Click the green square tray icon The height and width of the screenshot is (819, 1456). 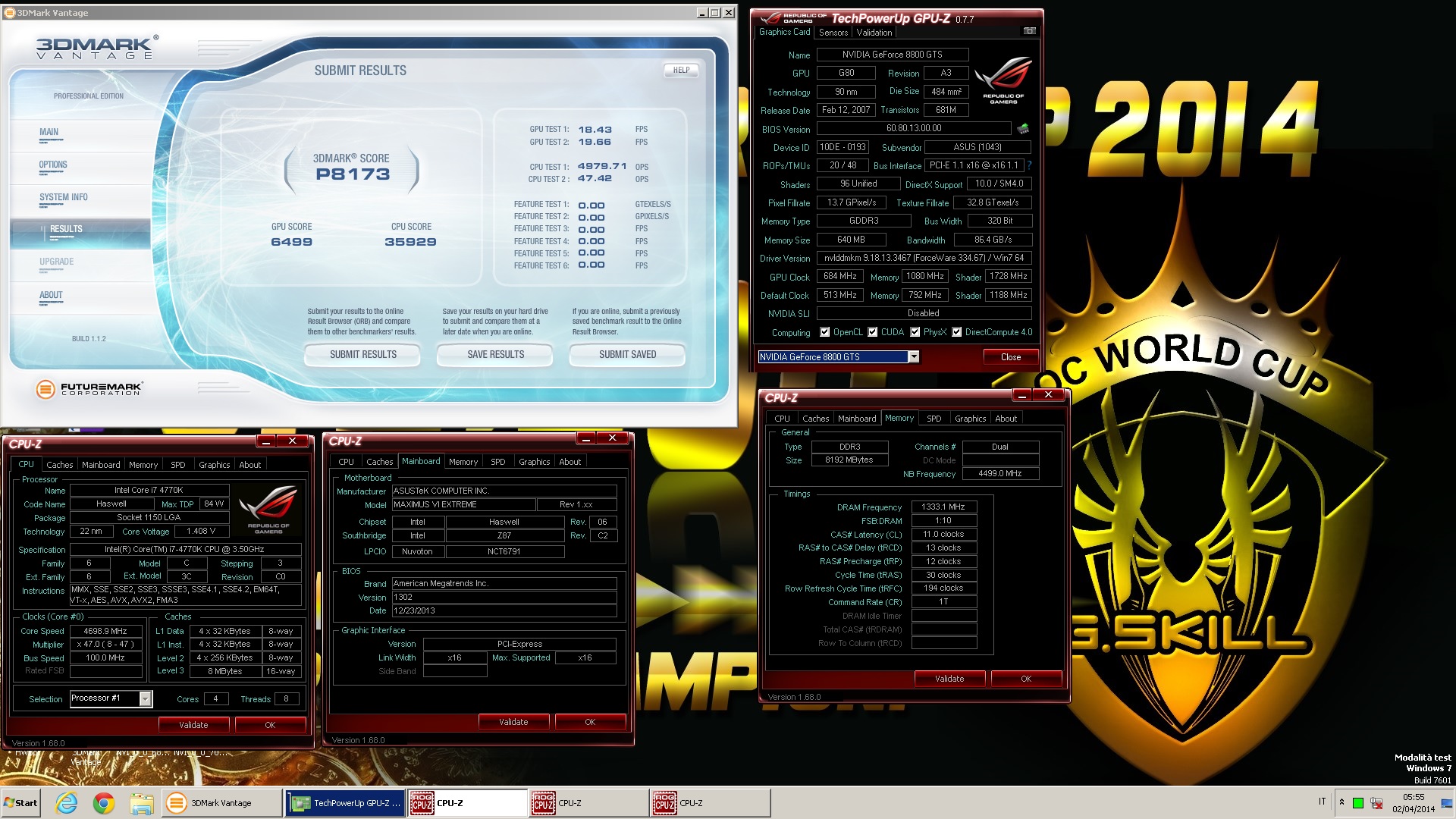point(1358,803)
